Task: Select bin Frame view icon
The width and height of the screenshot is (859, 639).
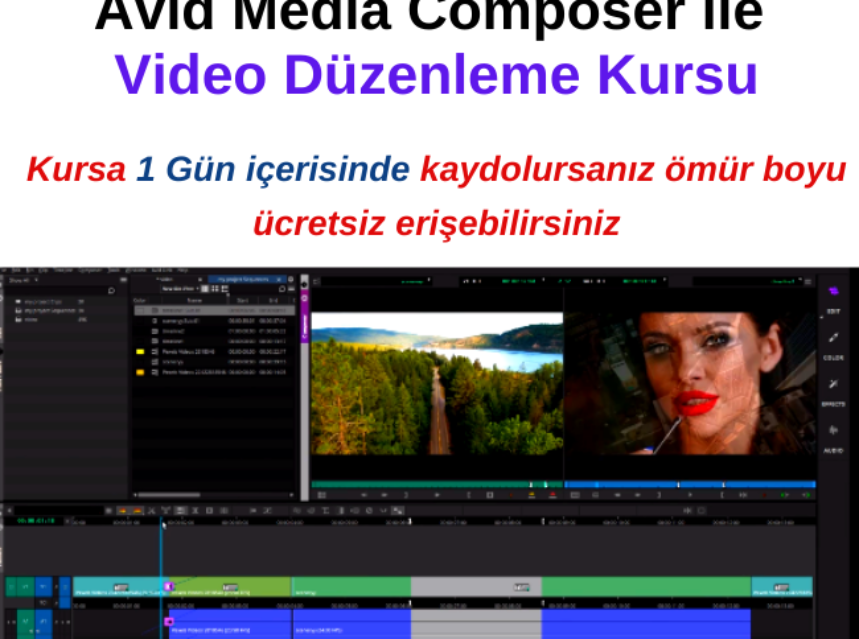Action: [215, 289]
